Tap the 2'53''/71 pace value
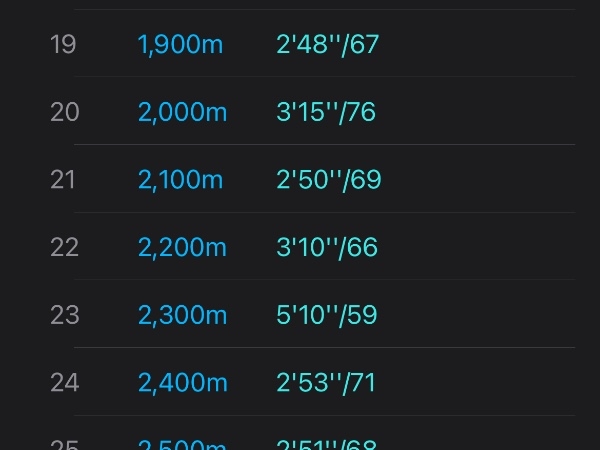The image size is (600, 450). pyautogui.click(x=326, y=383)
